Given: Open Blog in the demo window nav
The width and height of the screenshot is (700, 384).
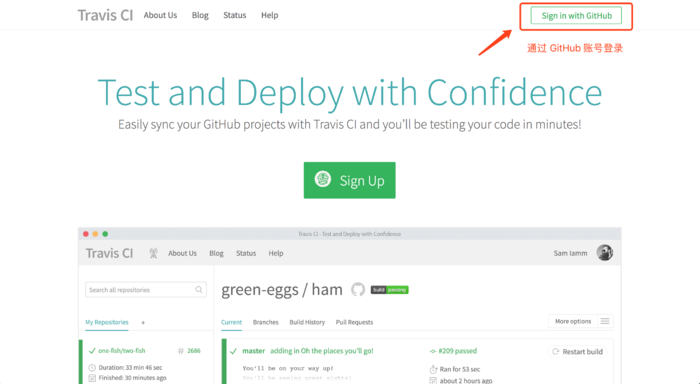Looking at the screenshot, I should 216,253.
